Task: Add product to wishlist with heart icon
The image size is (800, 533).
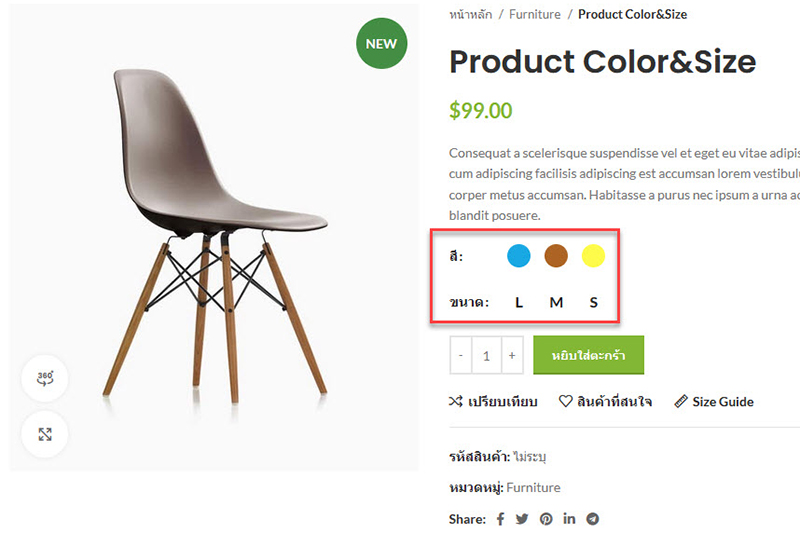Action: 565,402
